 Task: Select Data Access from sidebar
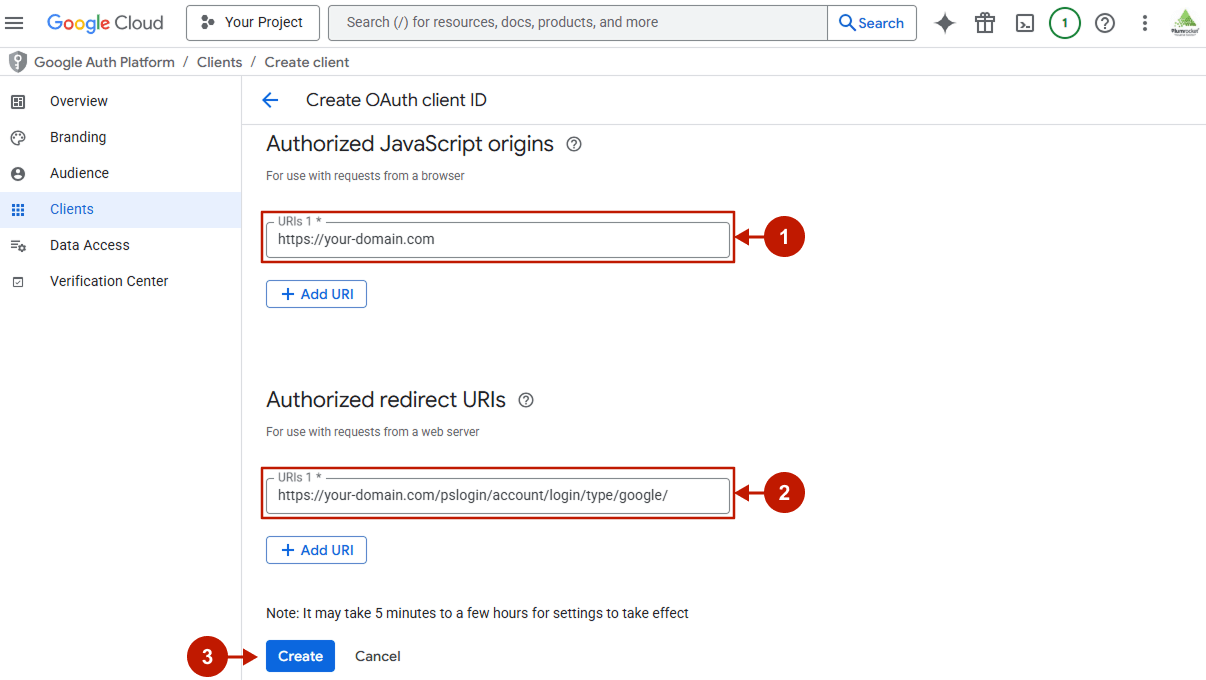point(89,245)
